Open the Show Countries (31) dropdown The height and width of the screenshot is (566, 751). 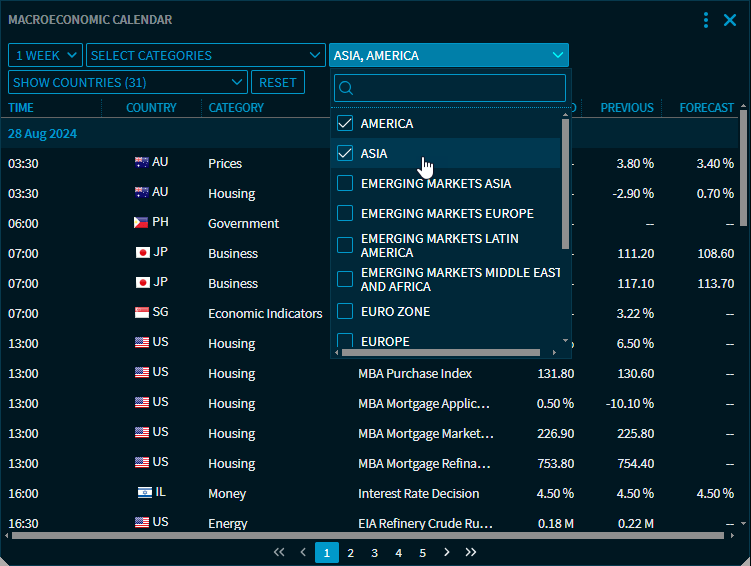127,83
